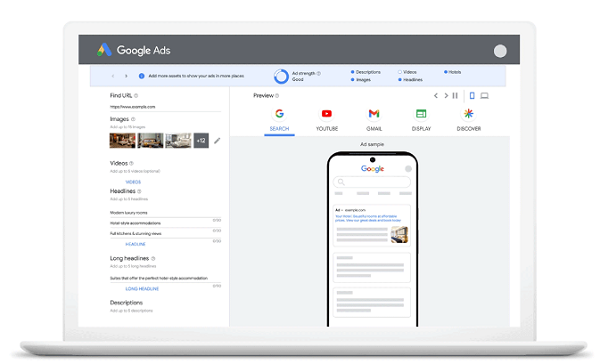Select the Discover preview tab

(x=468, y=120)
